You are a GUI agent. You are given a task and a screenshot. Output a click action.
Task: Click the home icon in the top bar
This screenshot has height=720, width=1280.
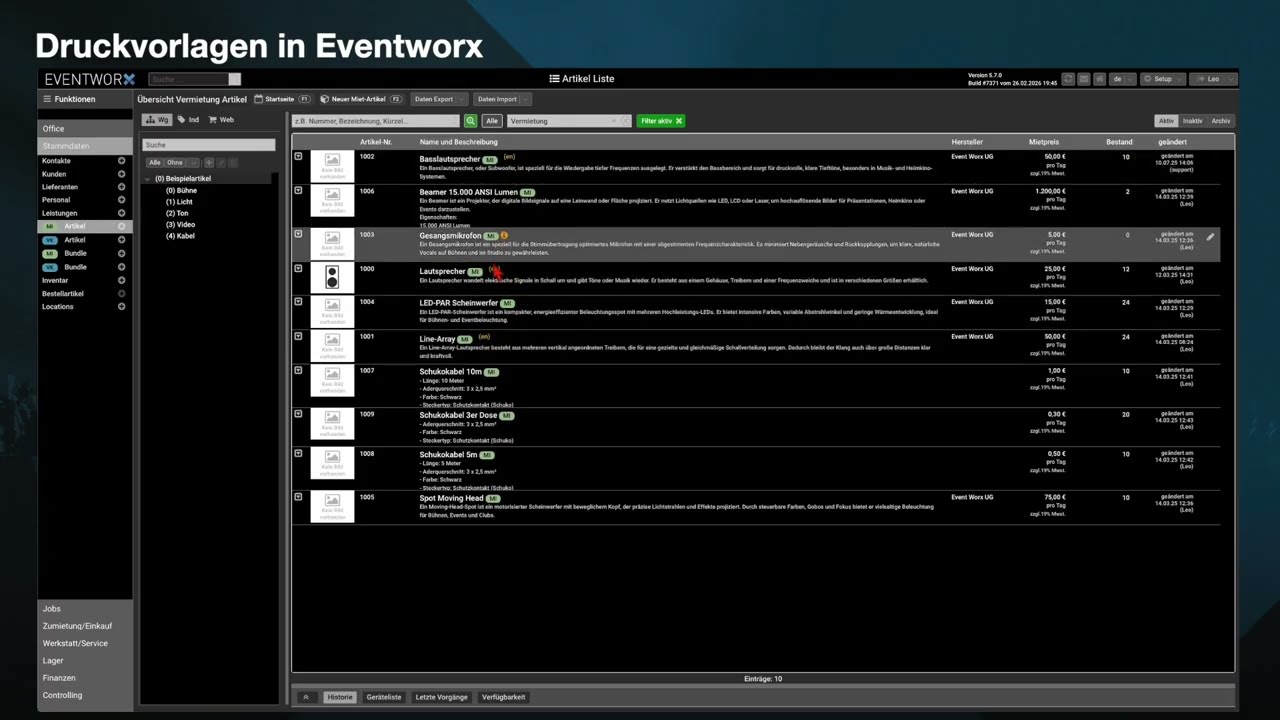tap(1100, 79)
